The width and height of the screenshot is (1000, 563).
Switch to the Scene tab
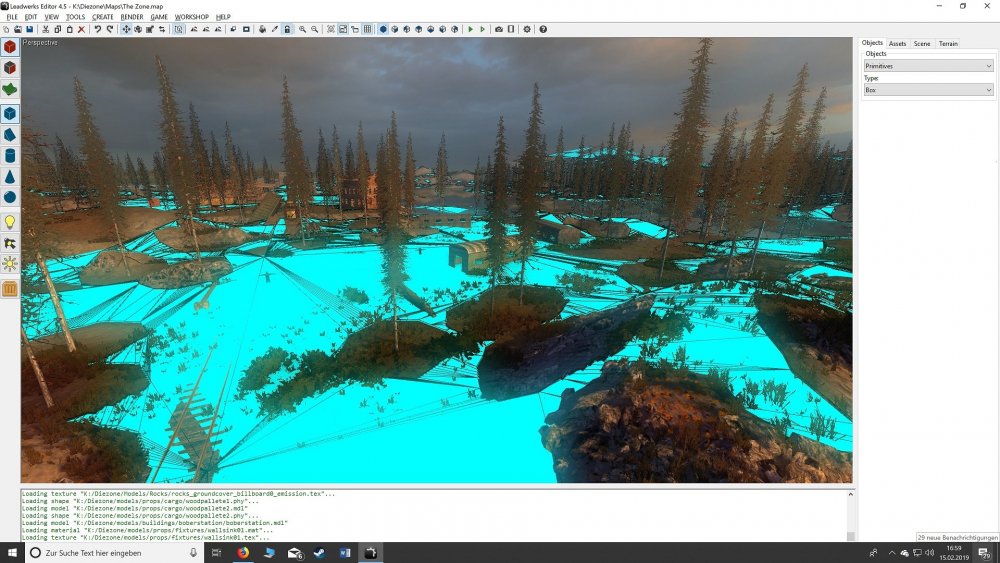922,43
